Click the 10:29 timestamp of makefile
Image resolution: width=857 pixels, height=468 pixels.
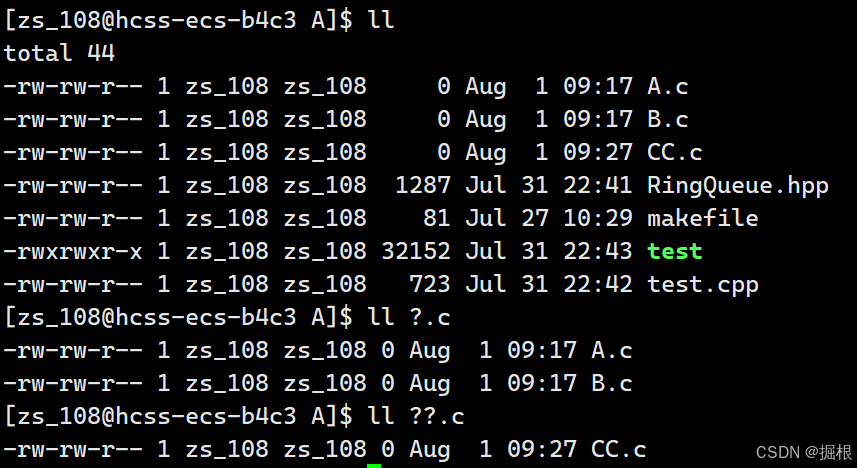point(598,219)
